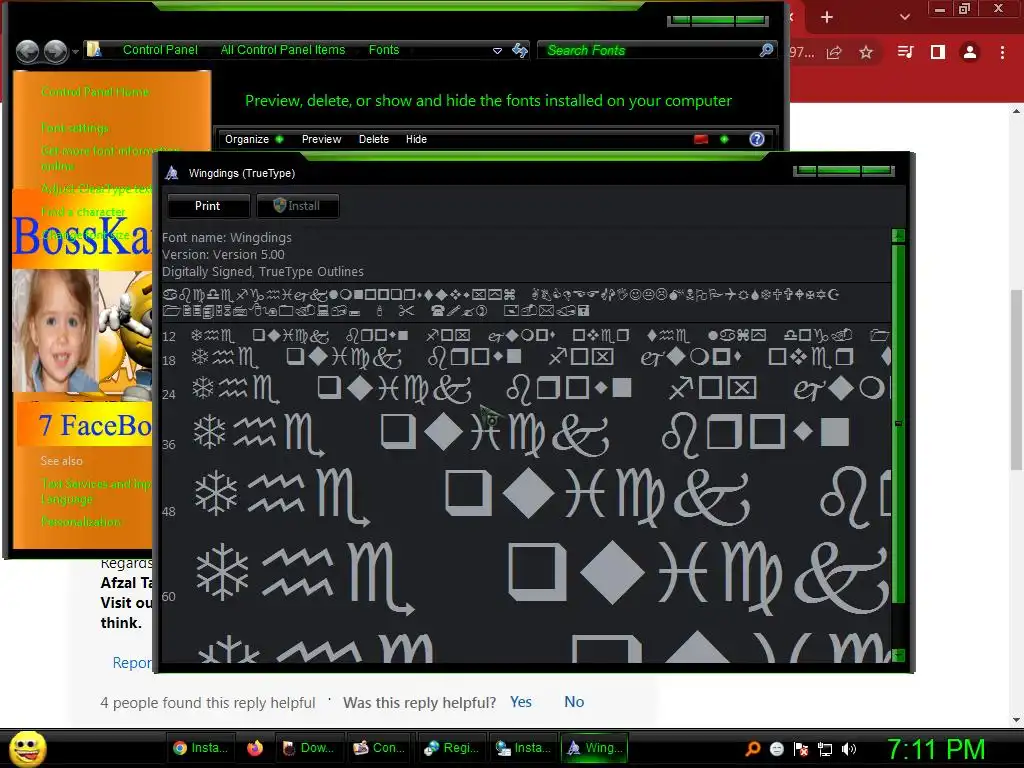Click the 7:11 PM clock

tap(936, 749)
